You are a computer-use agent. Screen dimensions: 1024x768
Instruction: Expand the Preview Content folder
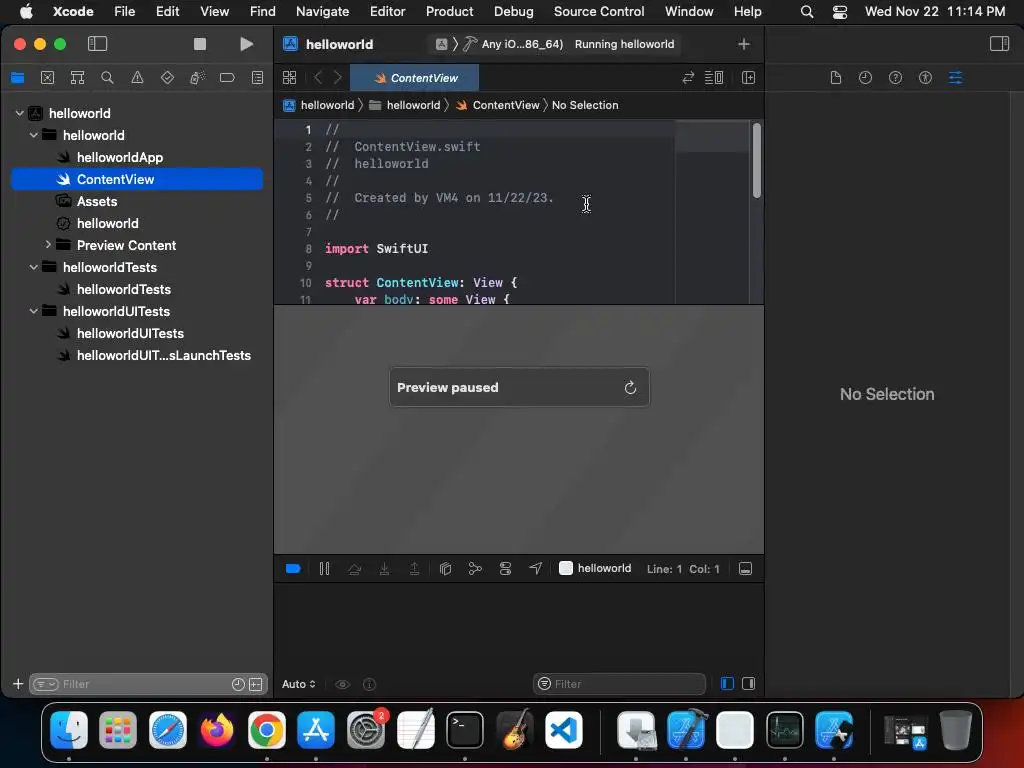[x=48, y=245]
